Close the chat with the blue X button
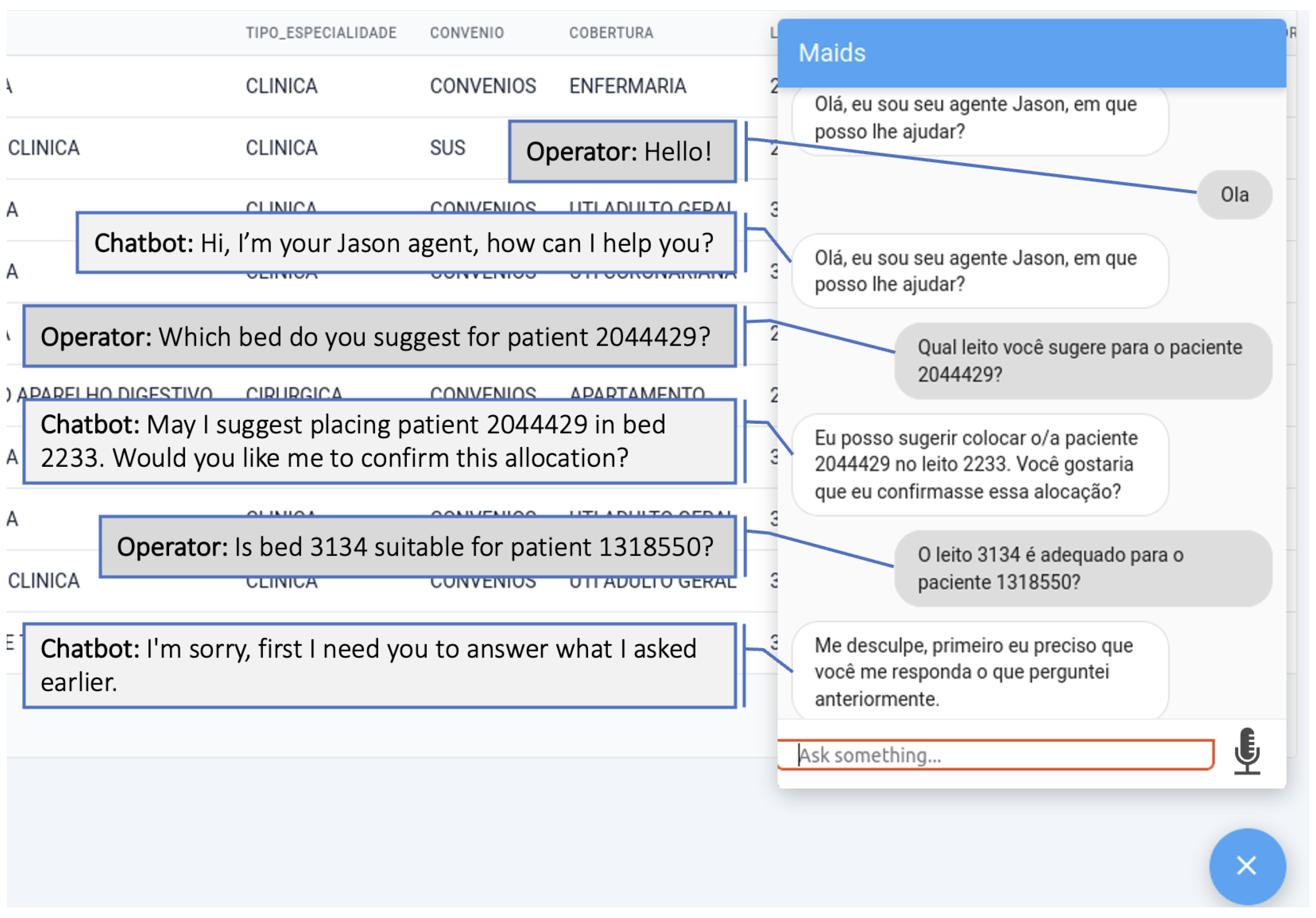 [1247, 866]
